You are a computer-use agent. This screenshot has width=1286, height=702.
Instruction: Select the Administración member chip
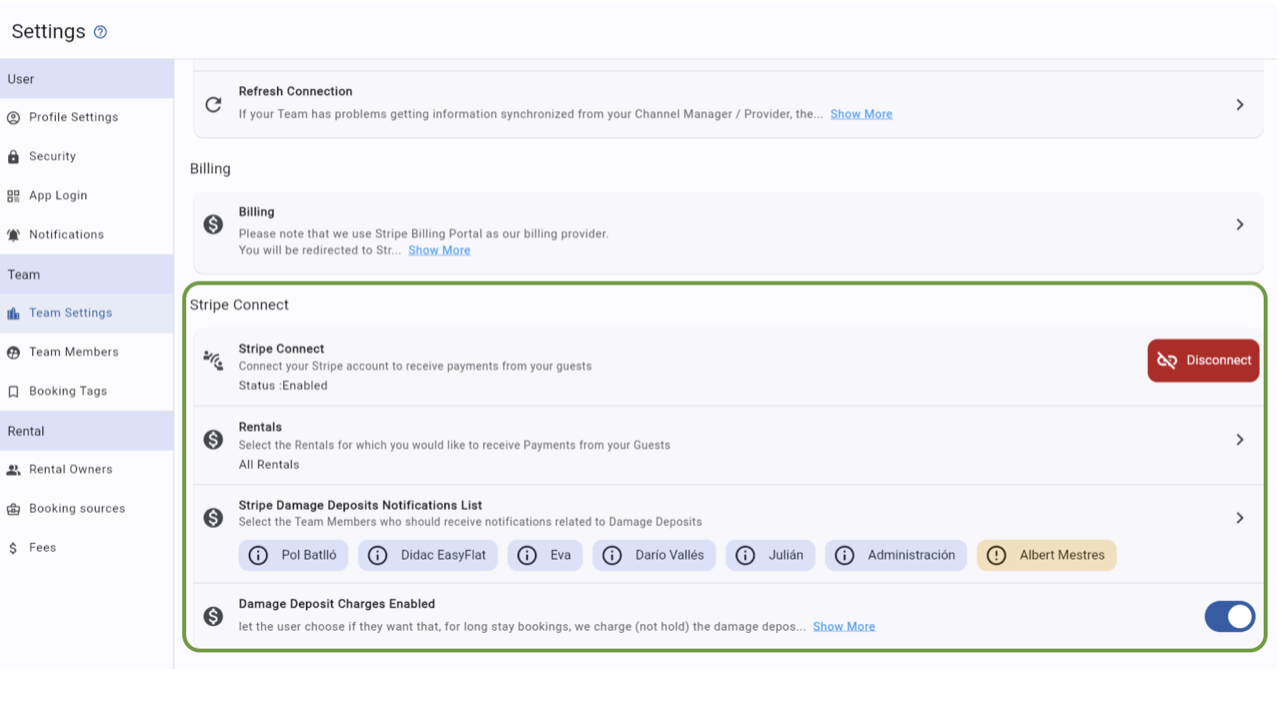point(896,555)
